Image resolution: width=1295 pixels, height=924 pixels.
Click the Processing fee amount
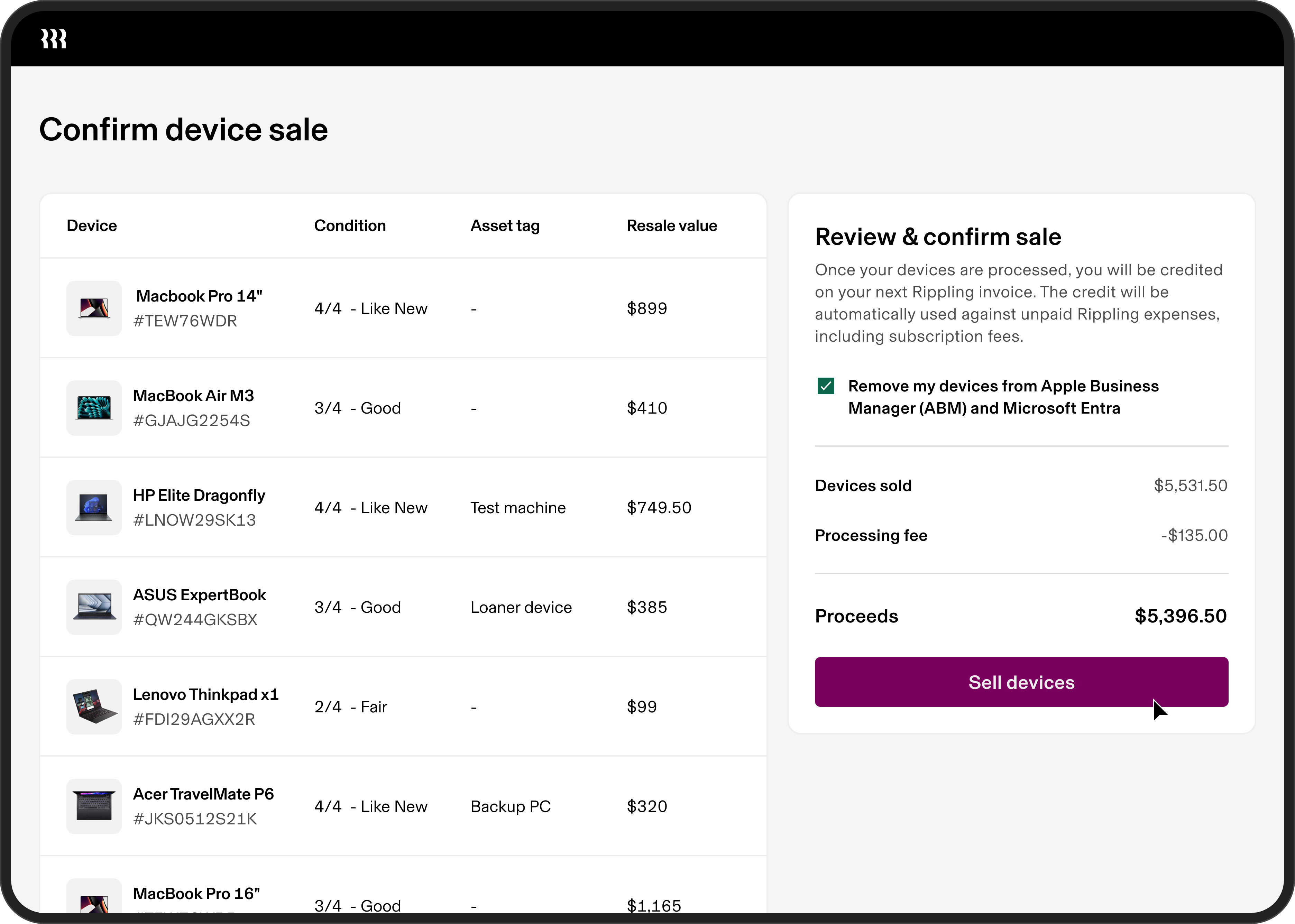(x=1194, y=535)
